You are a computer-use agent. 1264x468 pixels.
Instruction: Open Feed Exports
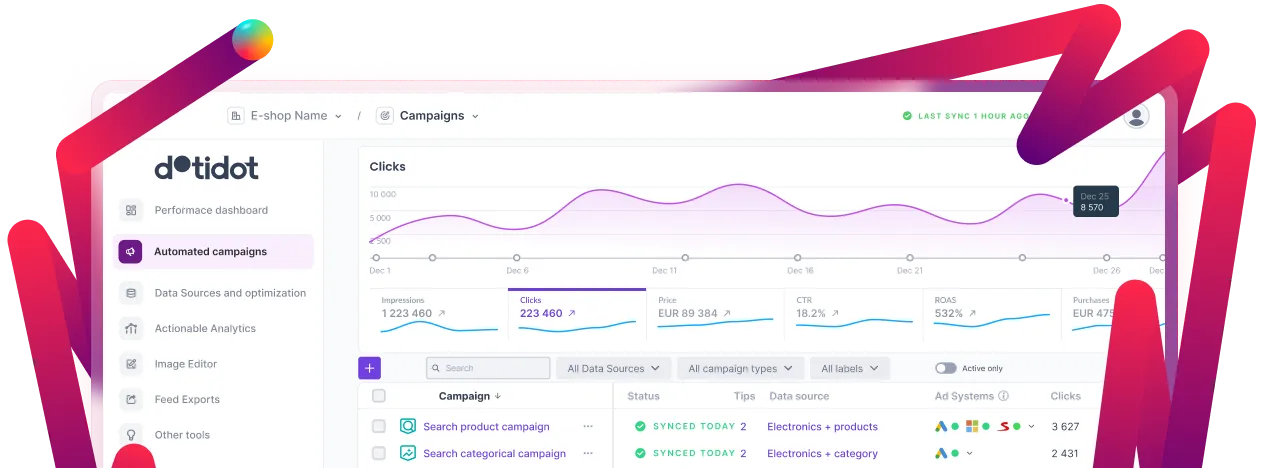(x=187, y=399)
